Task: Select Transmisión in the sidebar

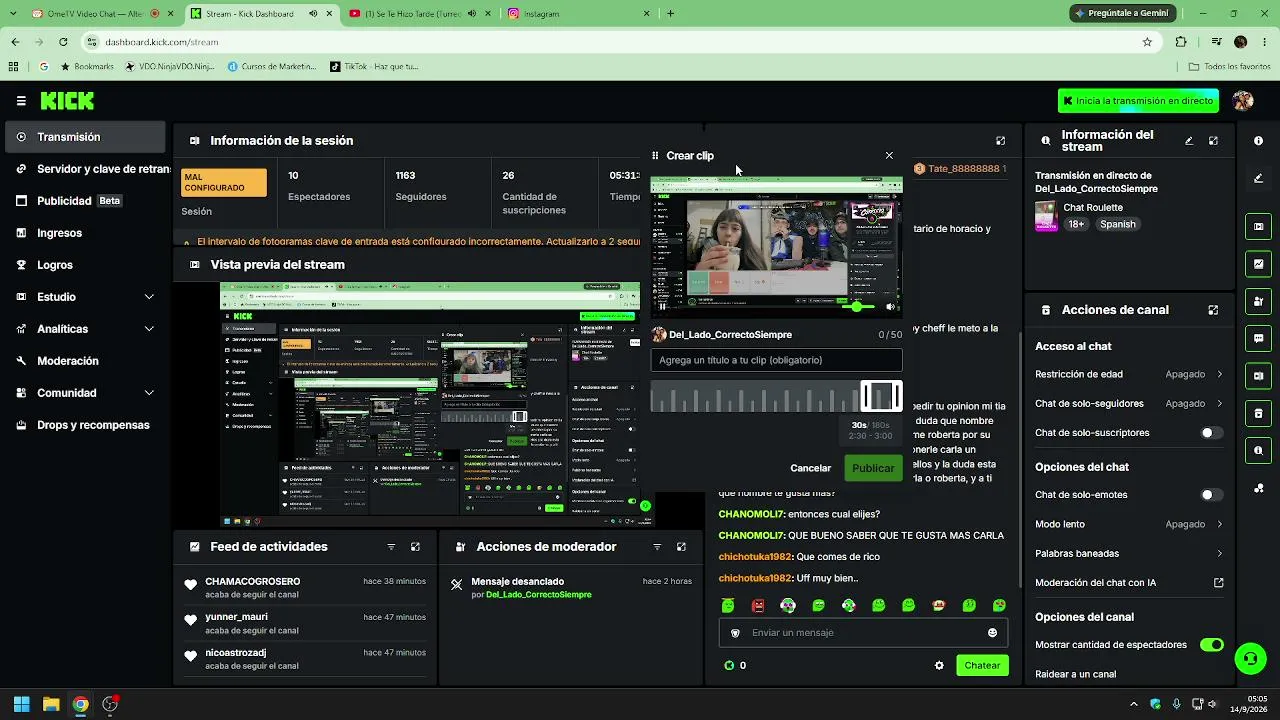Action: point(86,137)
